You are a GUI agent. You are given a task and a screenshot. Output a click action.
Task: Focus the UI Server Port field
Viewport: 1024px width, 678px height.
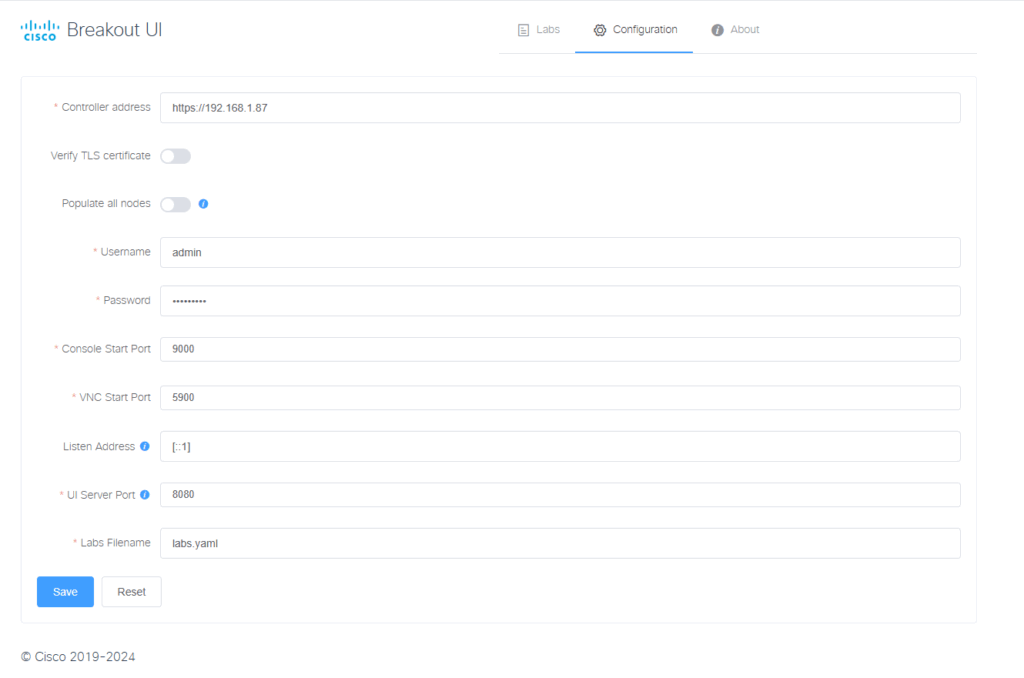[560, 494]
